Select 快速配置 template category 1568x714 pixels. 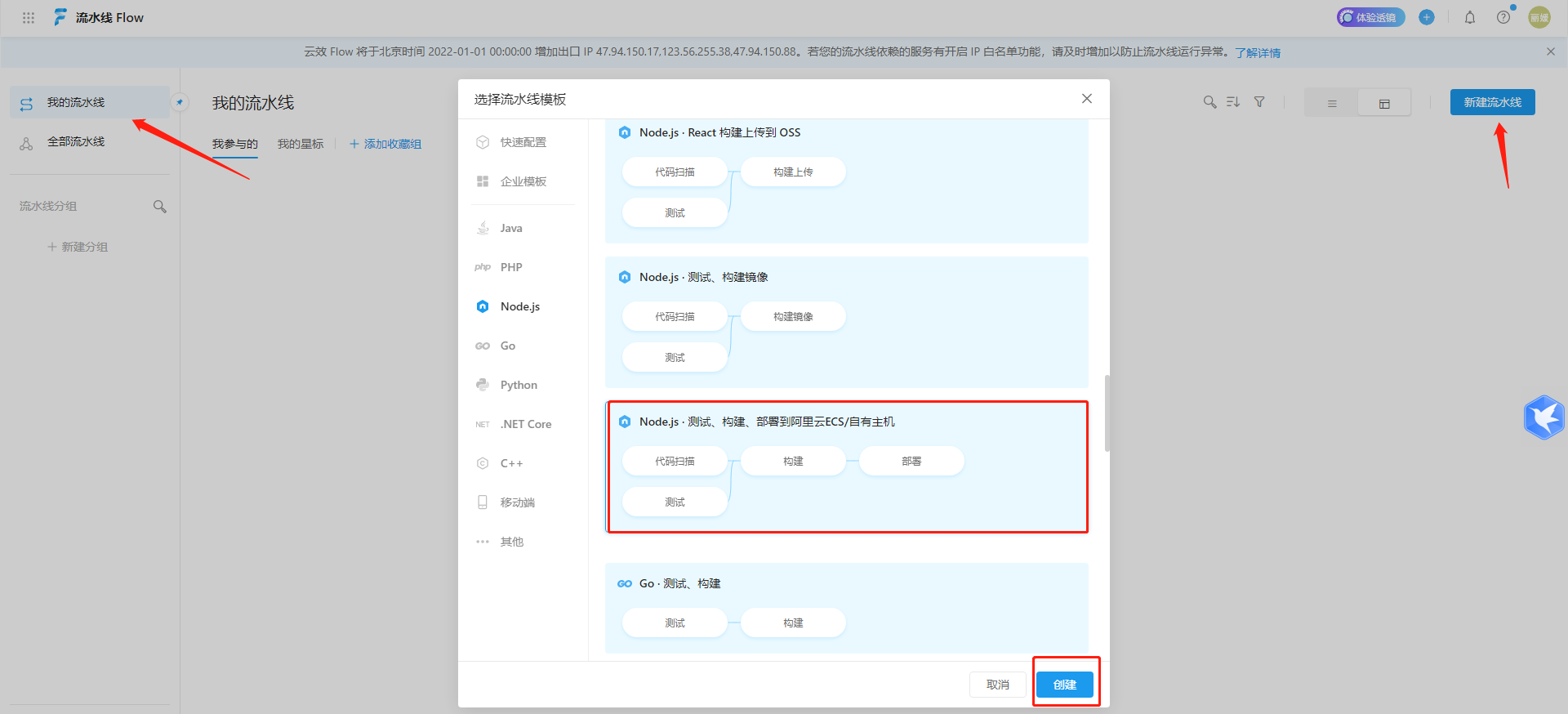(x=523, y=142)
